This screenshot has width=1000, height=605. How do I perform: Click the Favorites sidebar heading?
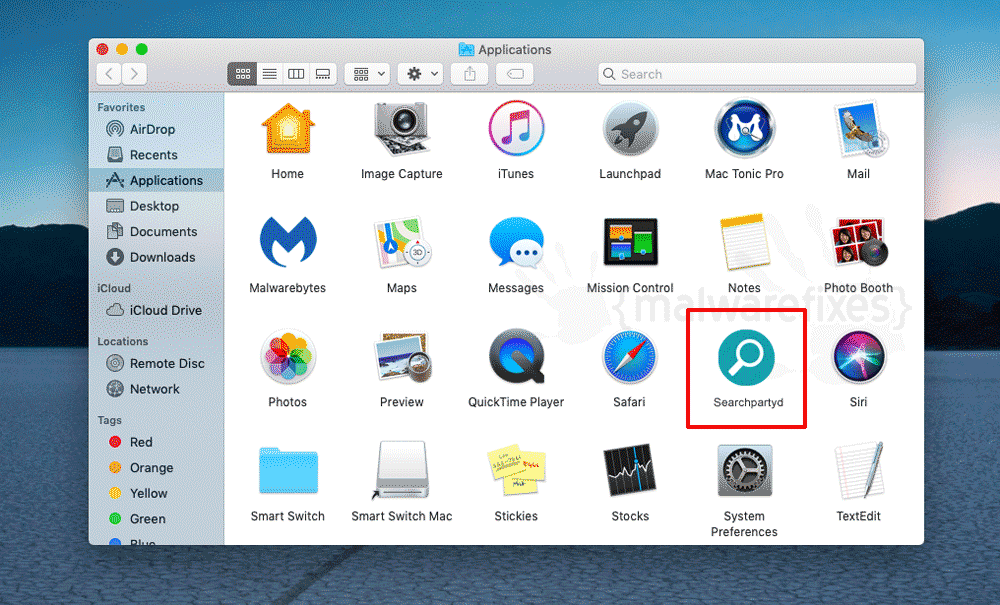click(x=121, y=107)
